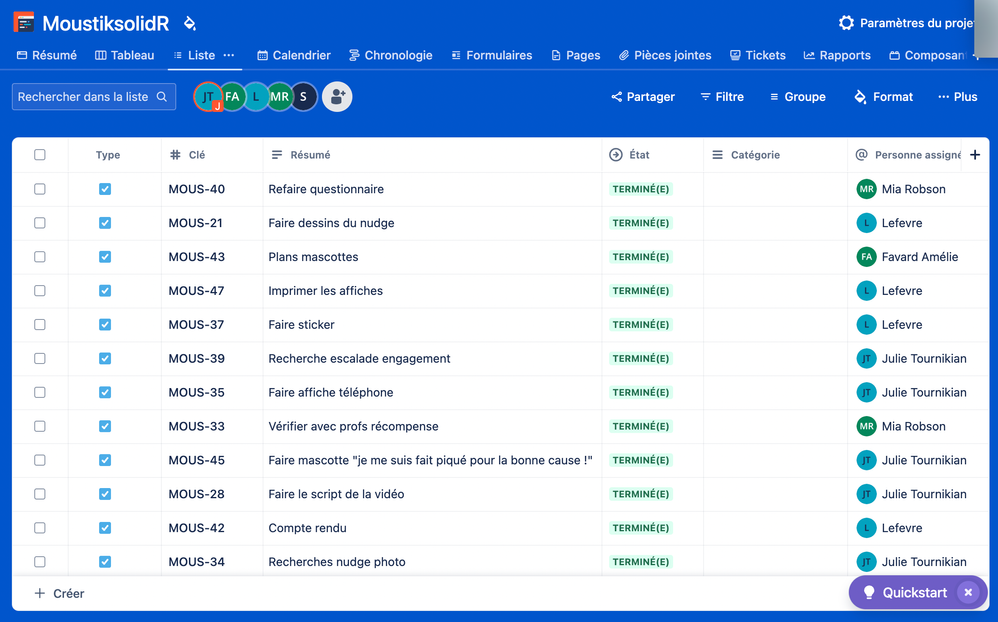Screen dimensions: 998x622
Task: Click the empty Catégorie cell for MOUS-37
Action: coord(775,325)
